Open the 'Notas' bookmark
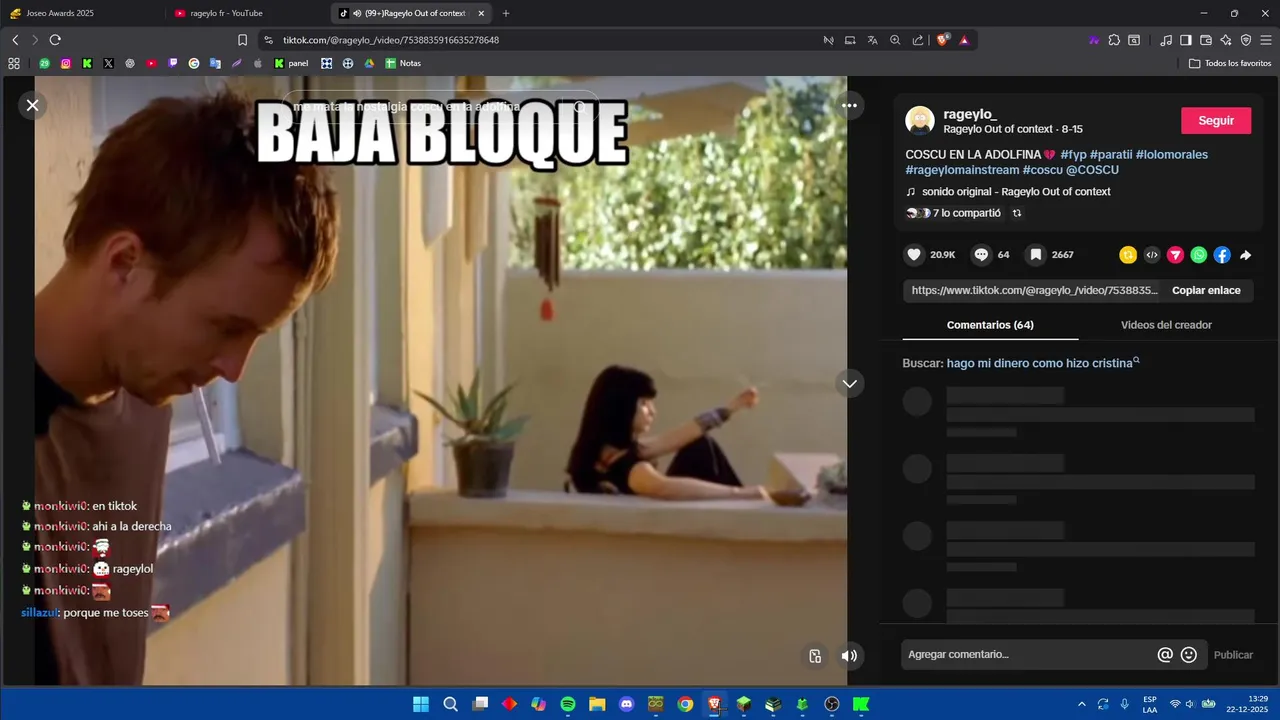 pos(403,63)
